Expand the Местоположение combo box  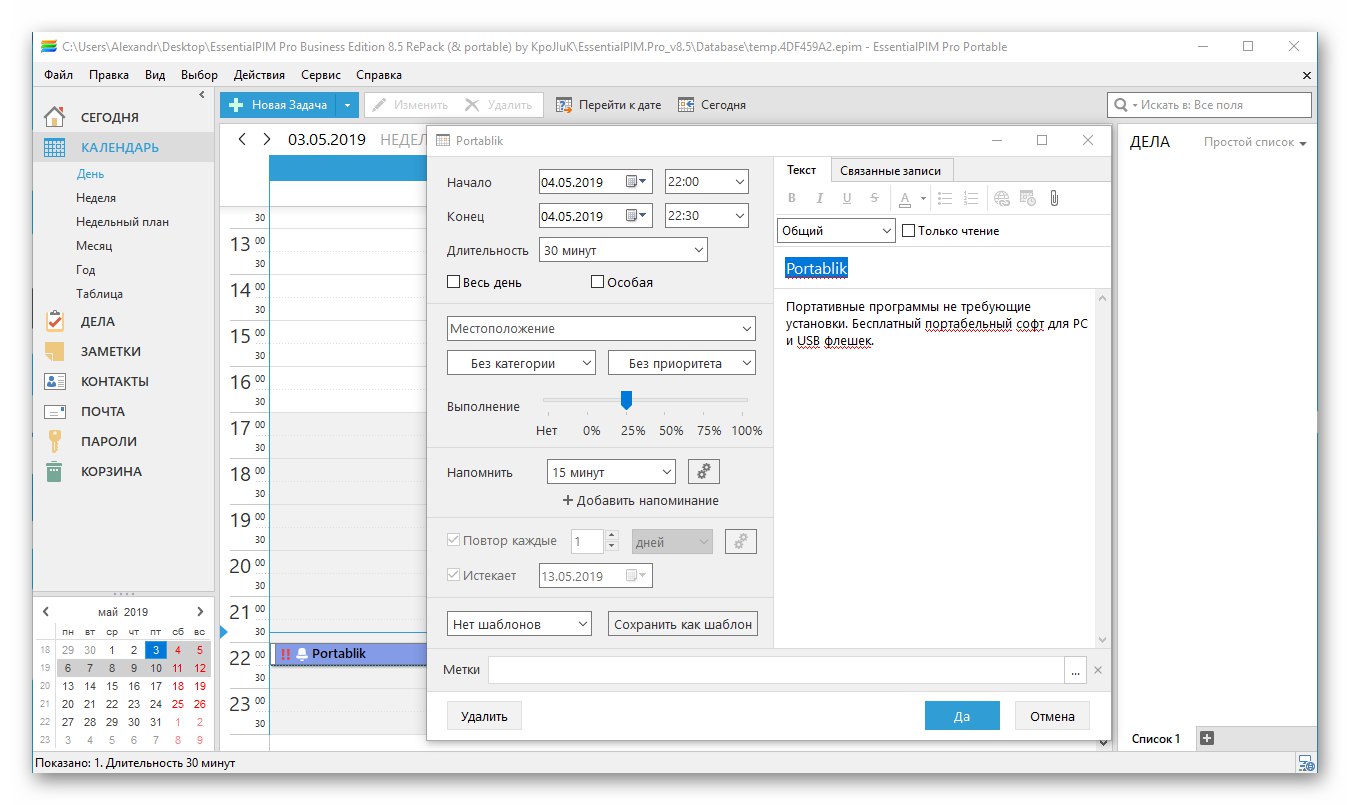point(747,328)
